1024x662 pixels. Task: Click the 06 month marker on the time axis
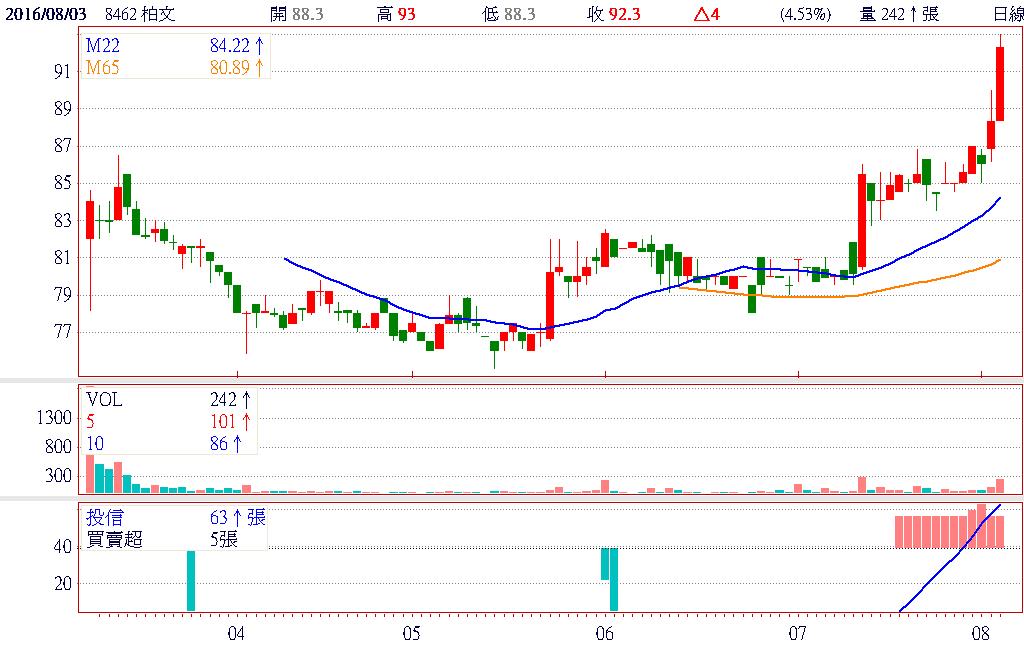click(x=604, y=633)
